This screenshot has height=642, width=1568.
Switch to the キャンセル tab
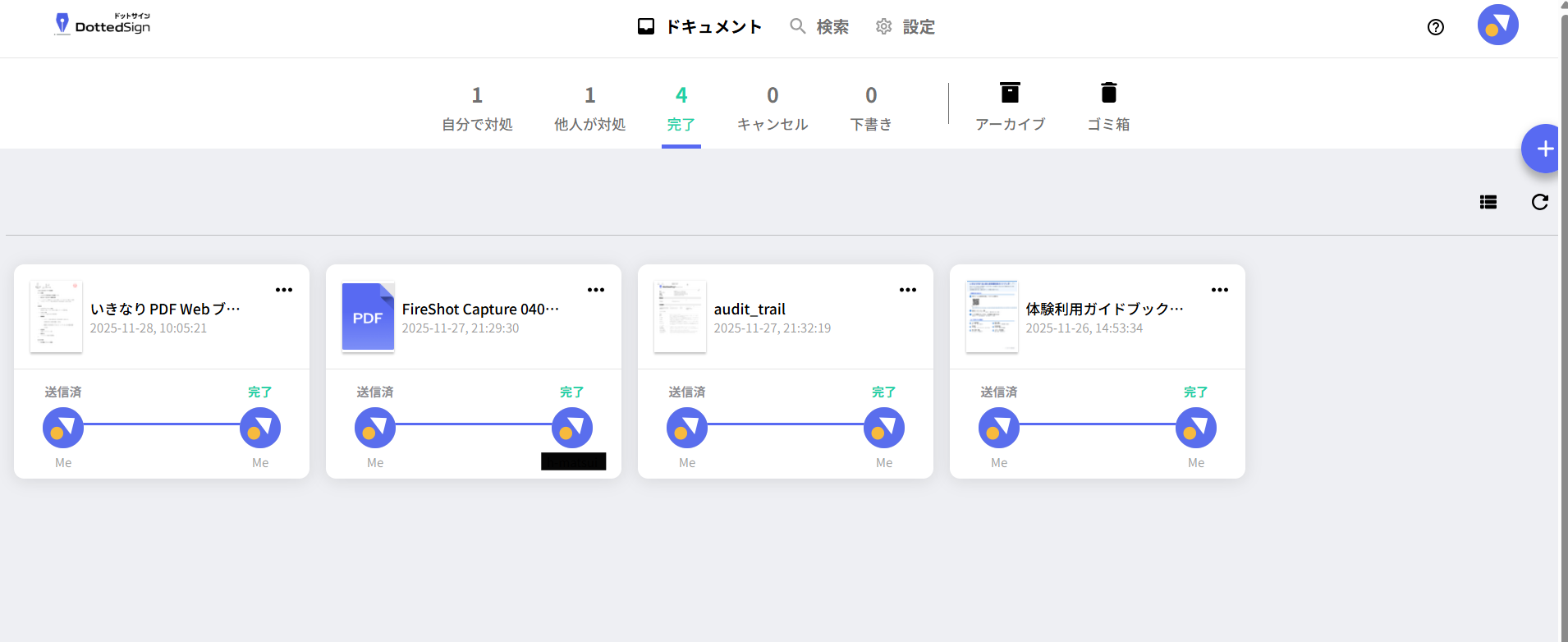[773, 109]
